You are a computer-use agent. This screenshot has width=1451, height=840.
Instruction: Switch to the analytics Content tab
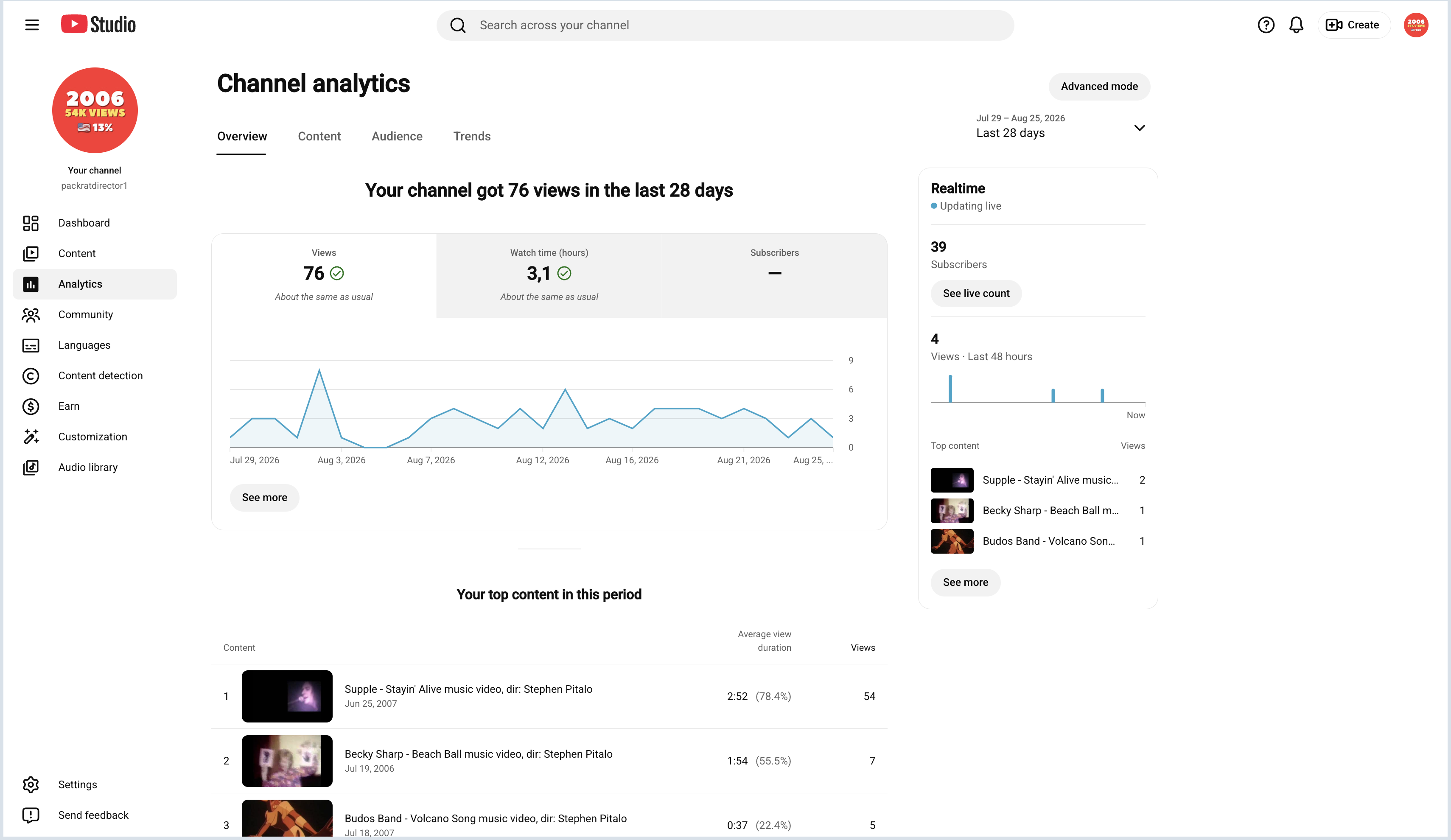click(x=319, y=137)
